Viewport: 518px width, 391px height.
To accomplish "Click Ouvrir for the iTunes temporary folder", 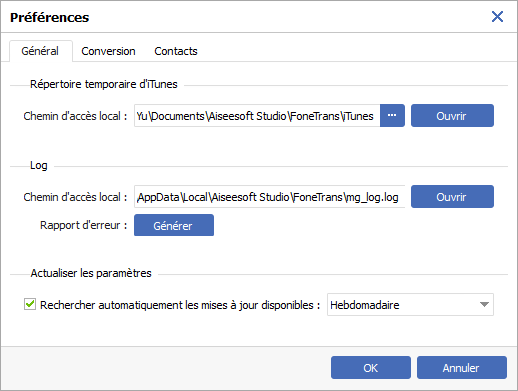I will [452, 115].
